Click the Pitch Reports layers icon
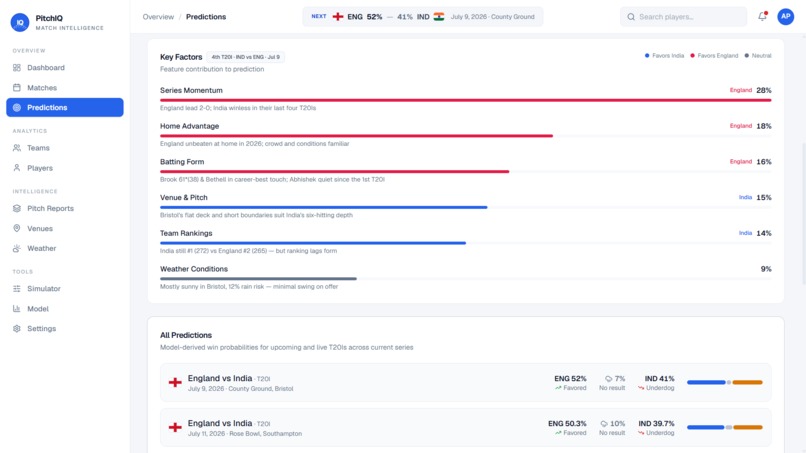Viewport: 806px width, 453px height. click(x=16, y=208)
